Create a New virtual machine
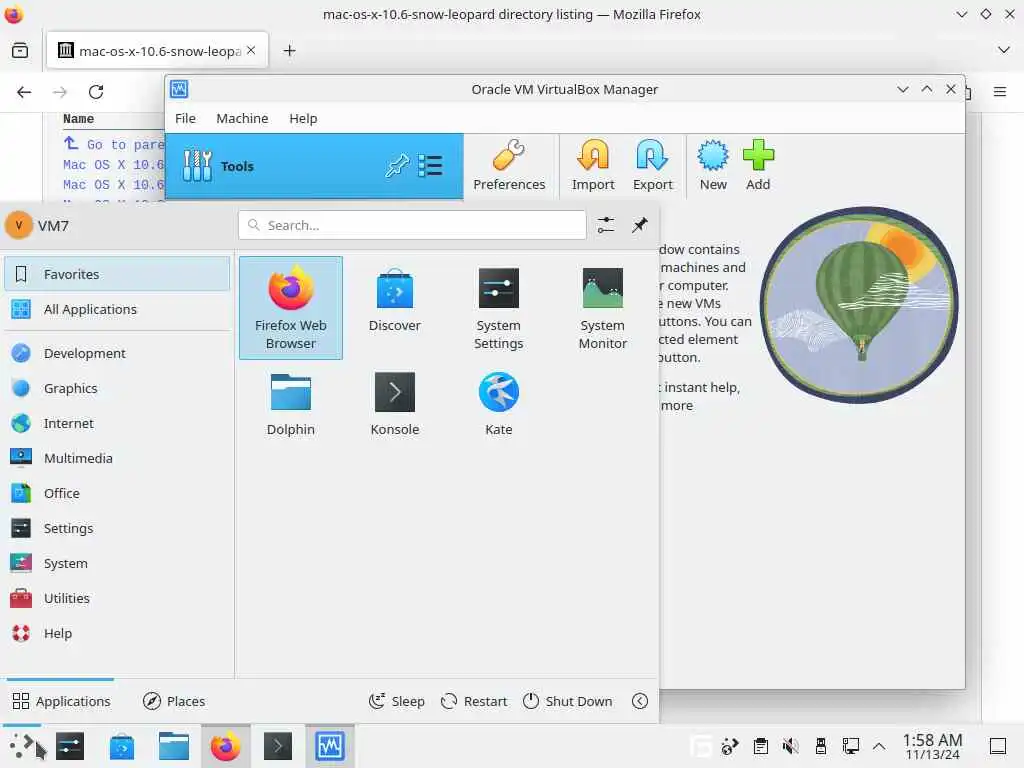Screen dimensions: 1024x768 click(712, 165)
